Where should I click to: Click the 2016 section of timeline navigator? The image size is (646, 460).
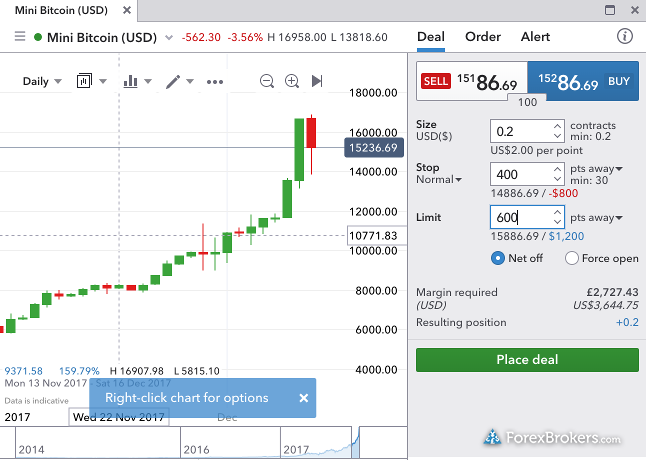230,443
